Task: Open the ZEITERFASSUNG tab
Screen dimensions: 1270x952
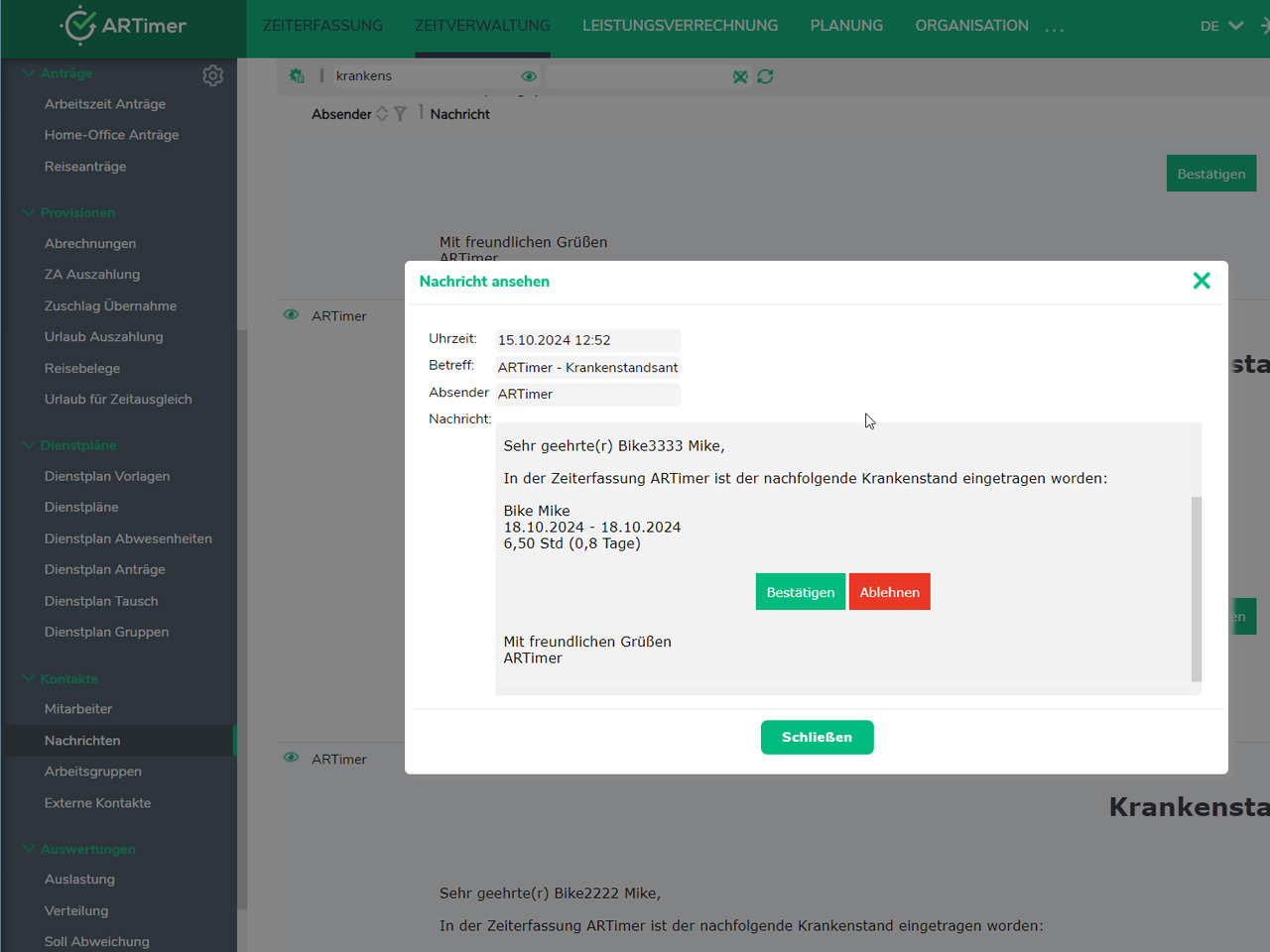Action: (x=322, y=26)
